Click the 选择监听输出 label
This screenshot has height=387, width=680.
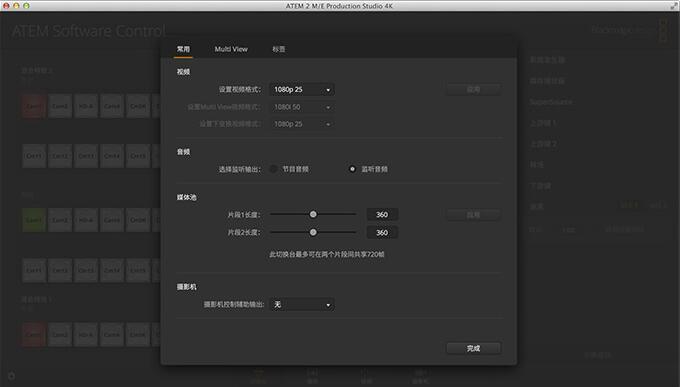coord(240,169)
